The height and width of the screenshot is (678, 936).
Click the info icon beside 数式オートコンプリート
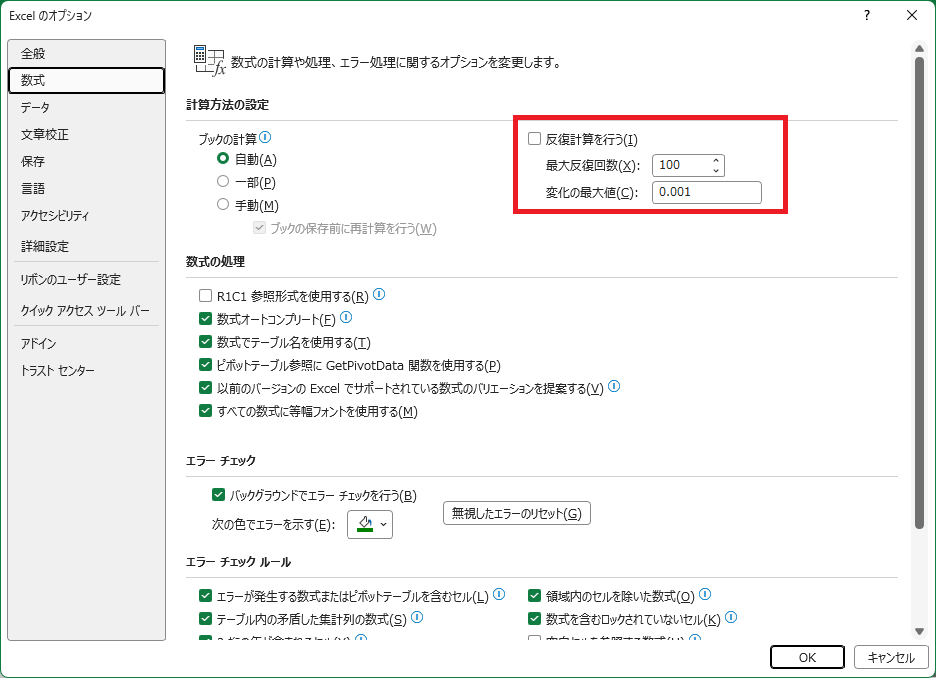346,318
